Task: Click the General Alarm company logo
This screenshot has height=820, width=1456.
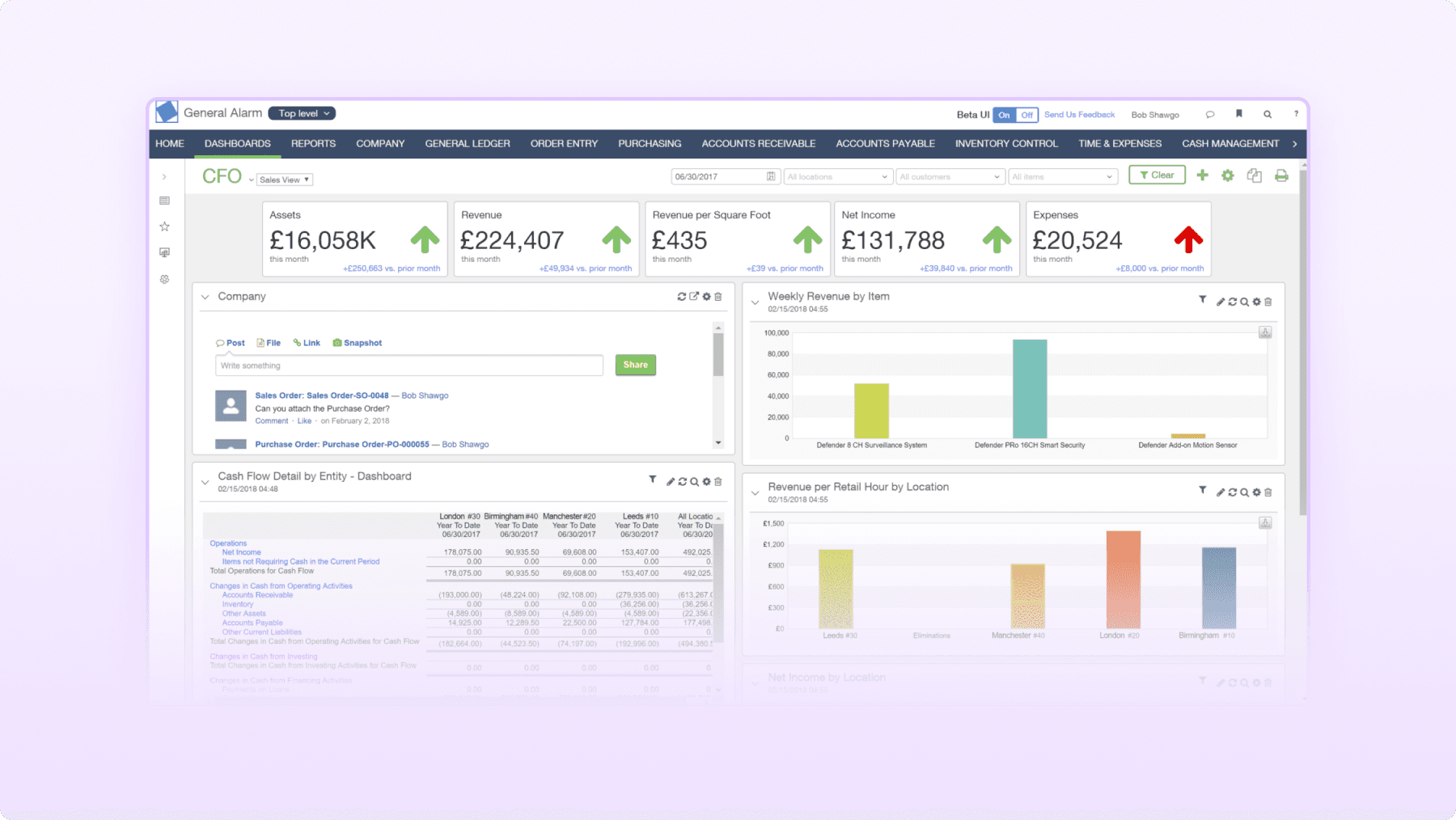Action: 167,112
